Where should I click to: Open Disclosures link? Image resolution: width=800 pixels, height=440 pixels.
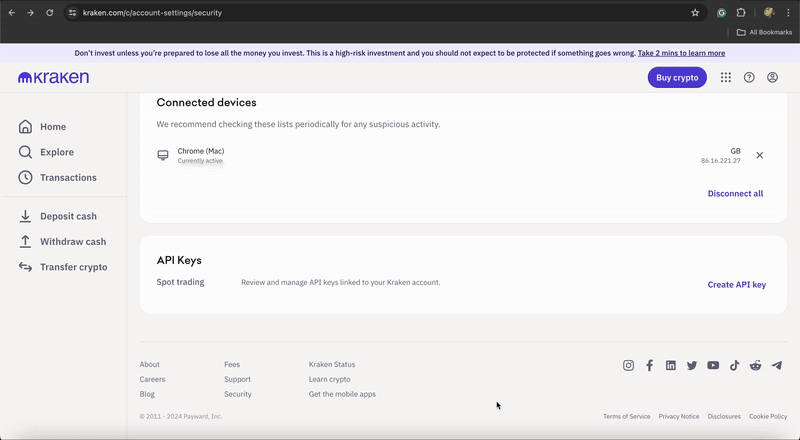[x=724, y=417]
